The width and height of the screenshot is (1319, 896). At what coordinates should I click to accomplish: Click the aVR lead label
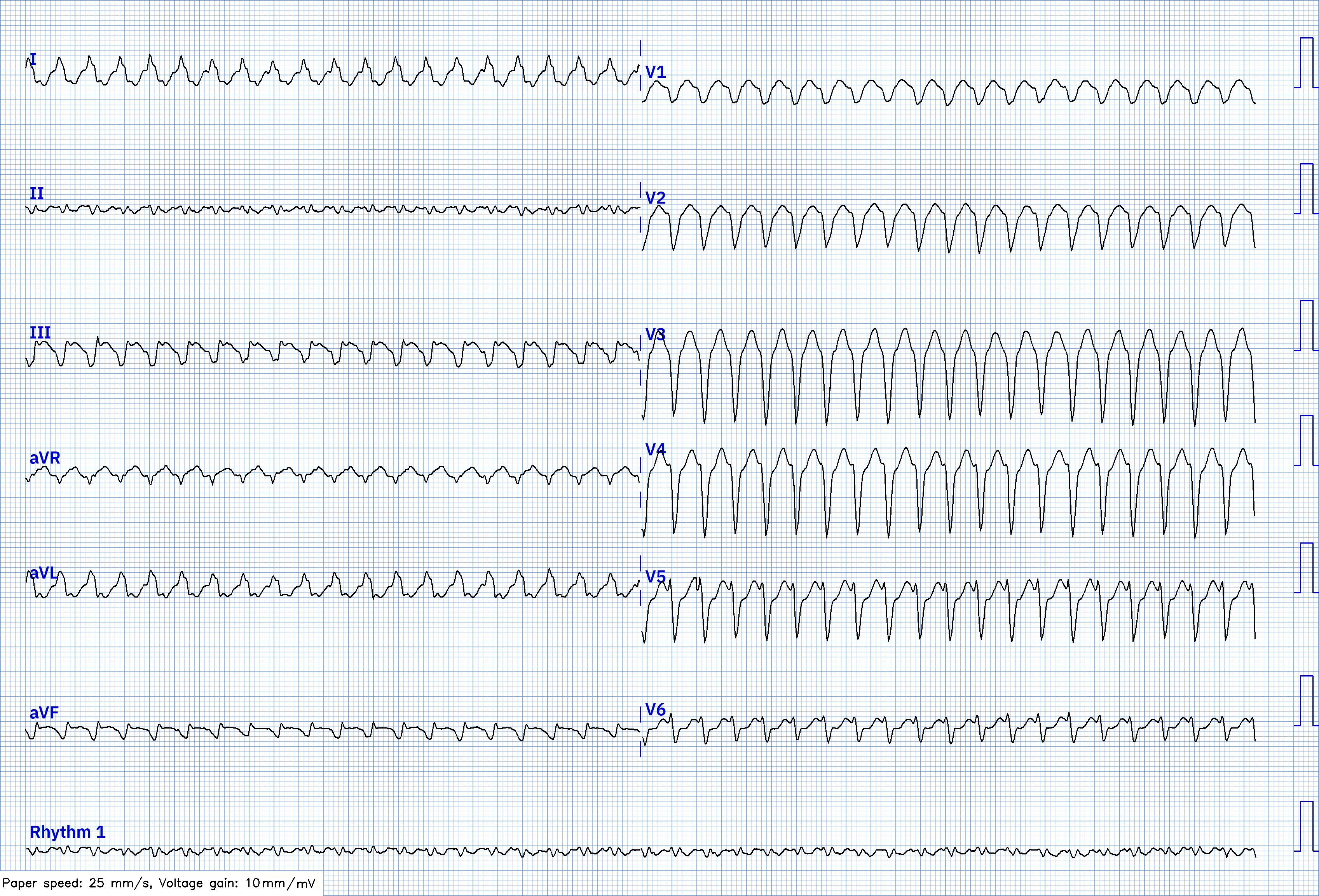tap(45, 457)
